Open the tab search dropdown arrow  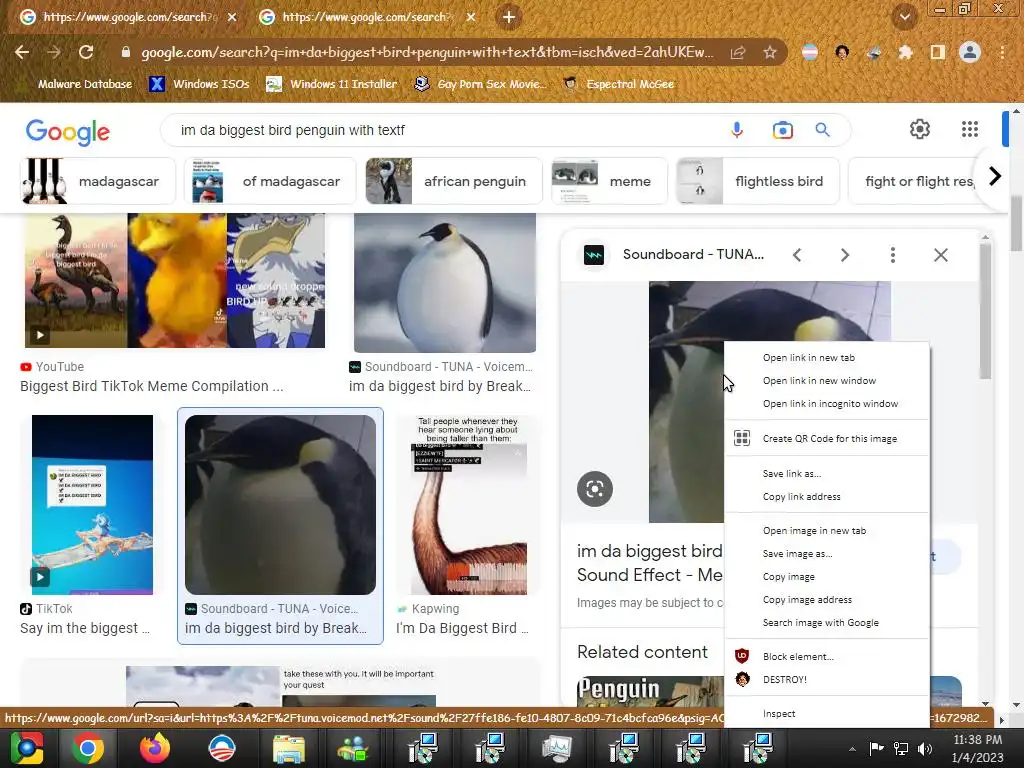[904, 17]
